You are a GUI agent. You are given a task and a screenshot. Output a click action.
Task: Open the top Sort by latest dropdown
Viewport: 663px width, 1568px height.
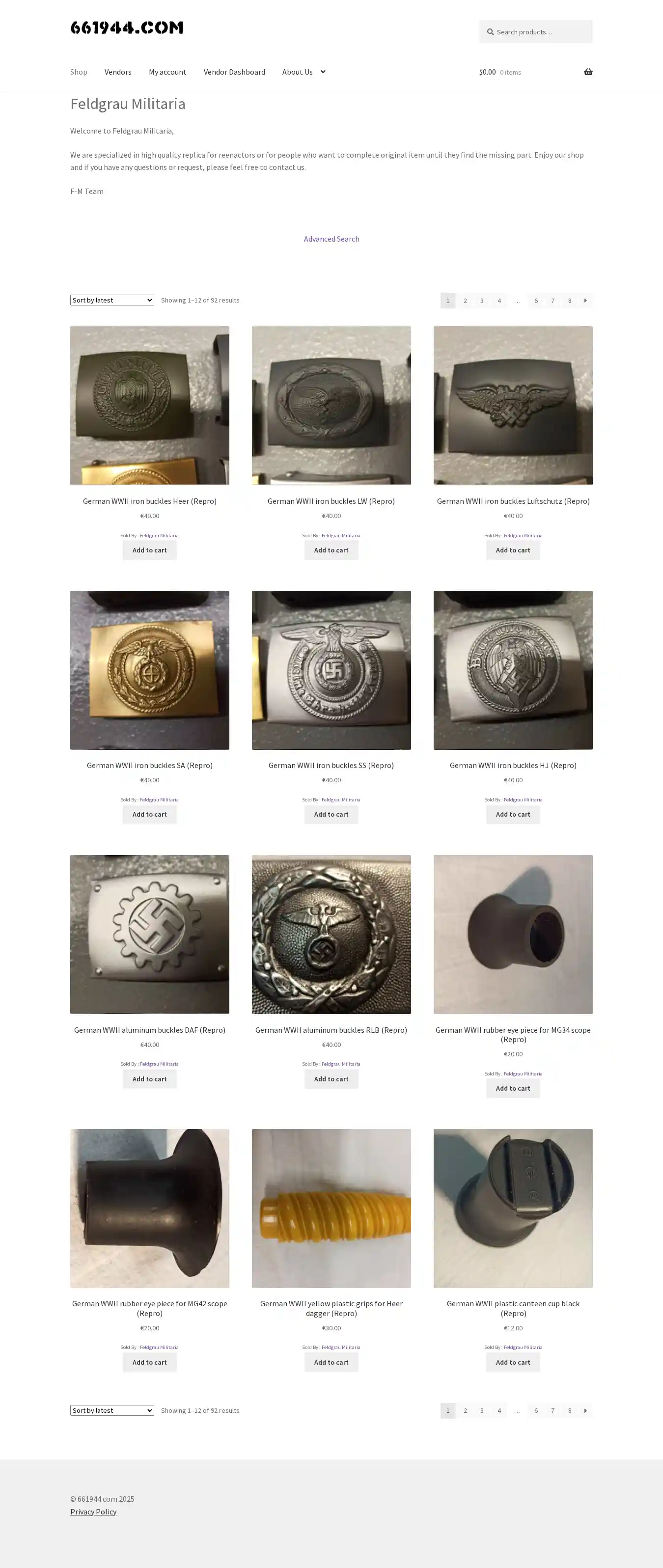pyautogui.click(x=112, y=300)
